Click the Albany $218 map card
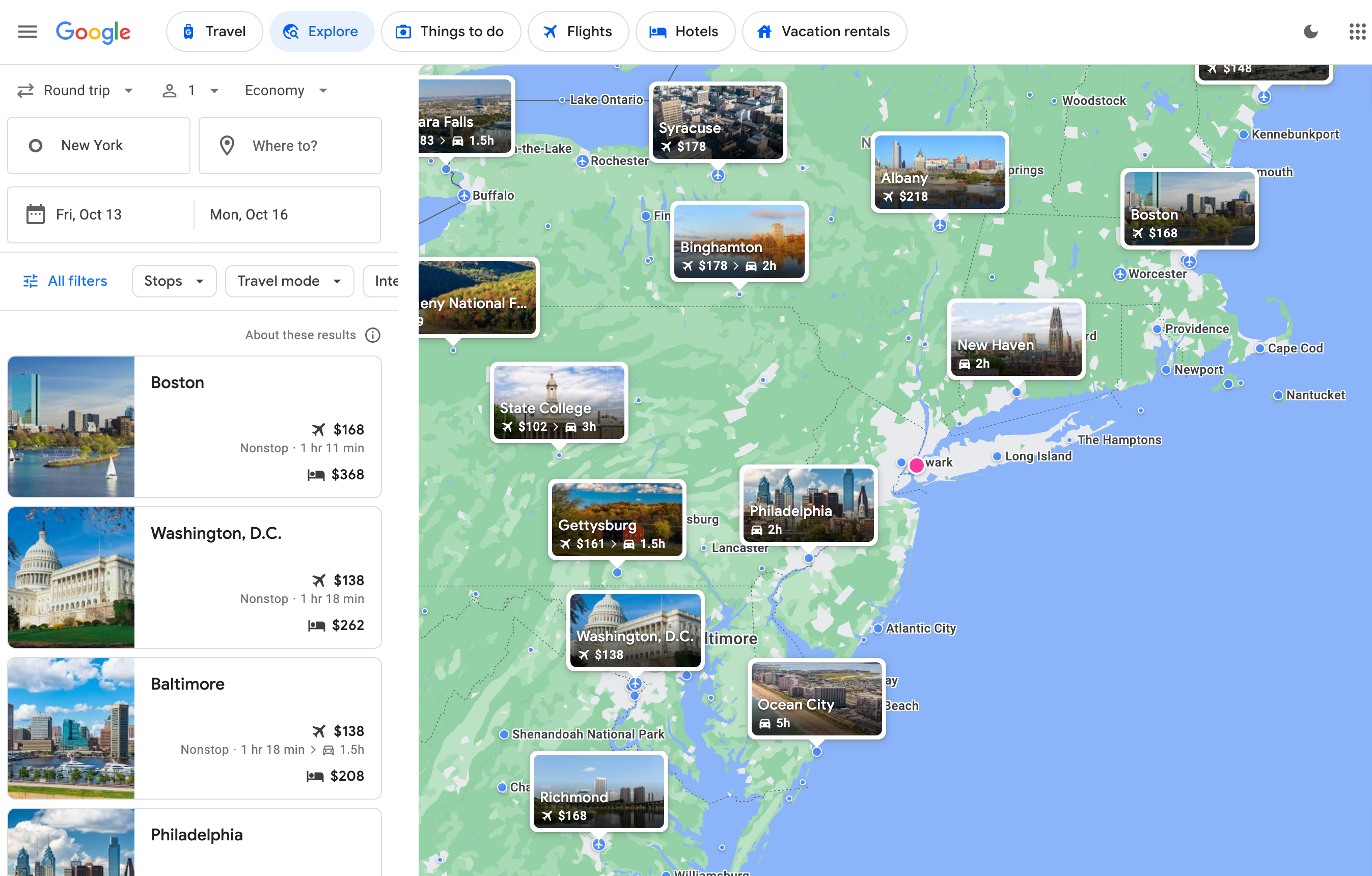1372x876 pixels. pos(940,172)
